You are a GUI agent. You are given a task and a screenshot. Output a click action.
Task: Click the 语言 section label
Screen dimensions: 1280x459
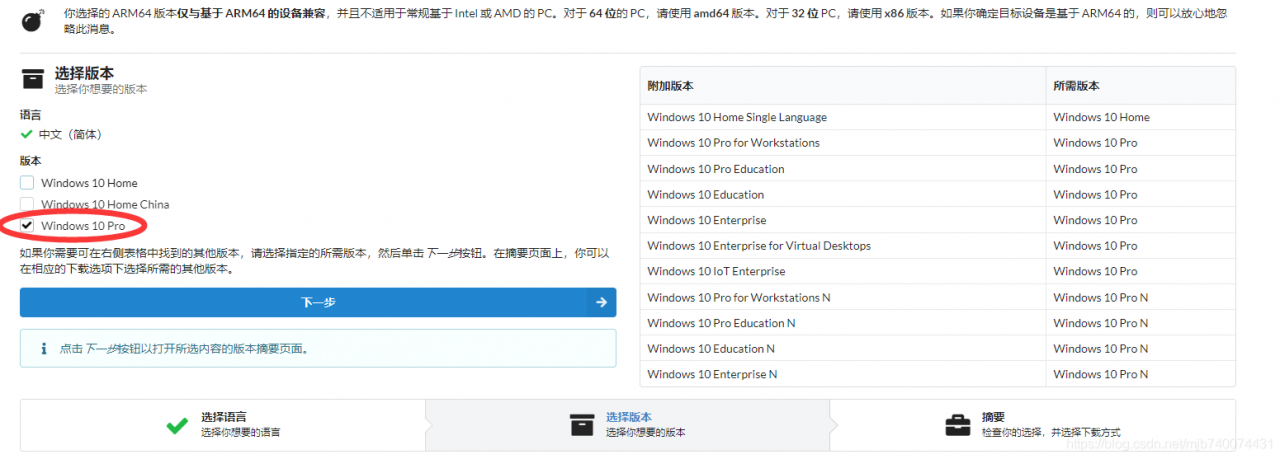[x=31, y=115]
